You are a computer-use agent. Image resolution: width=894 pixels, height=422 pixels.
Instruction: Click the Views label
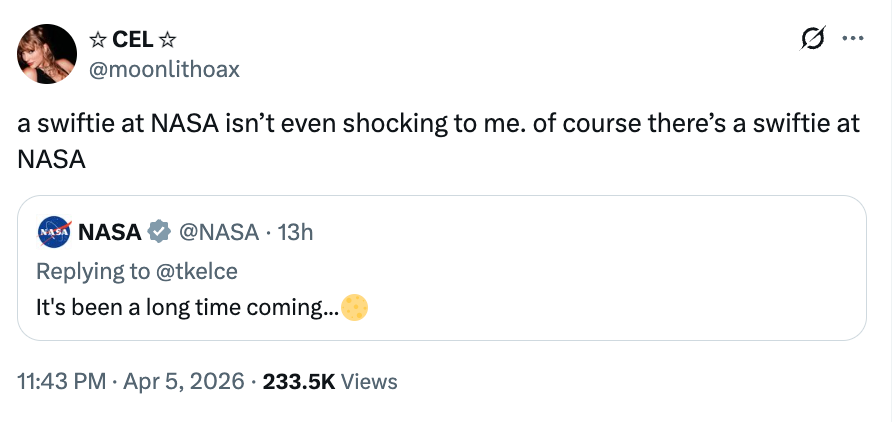pos(369,381)
